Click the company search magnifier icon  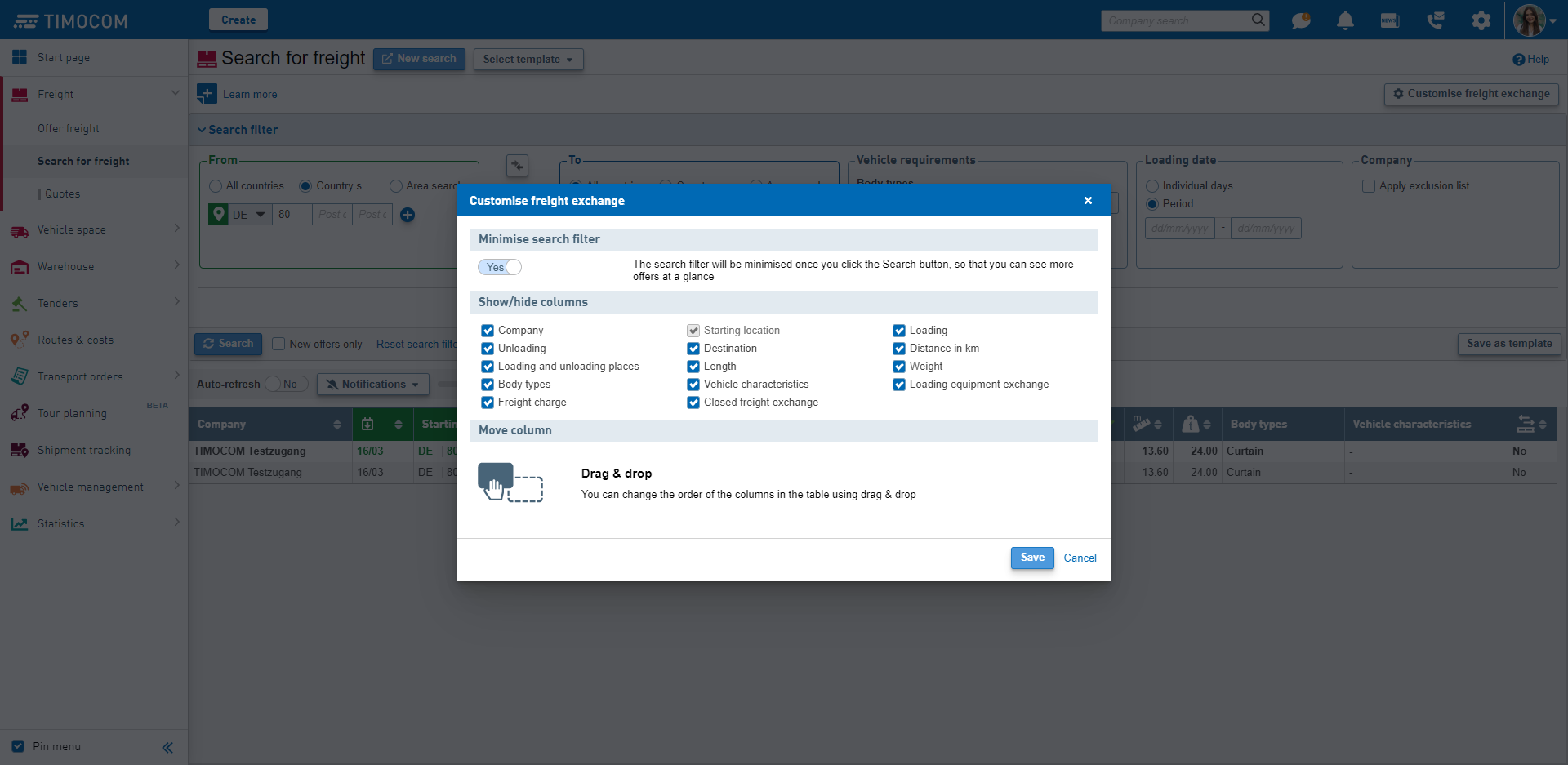click(x=1258, y=20)
